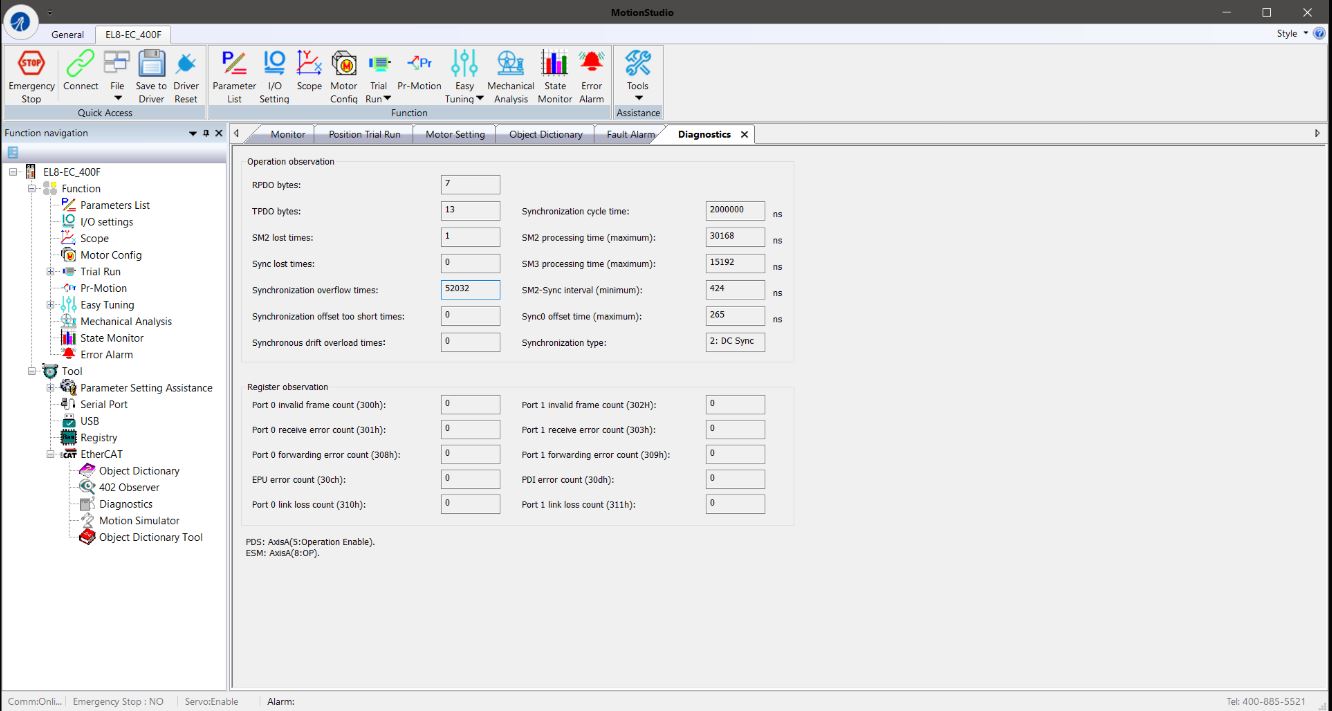The width and height of the screenshot is (1332, 711).
Task: Collapse the EtherCAT tree node
Action: coord(50,454)
